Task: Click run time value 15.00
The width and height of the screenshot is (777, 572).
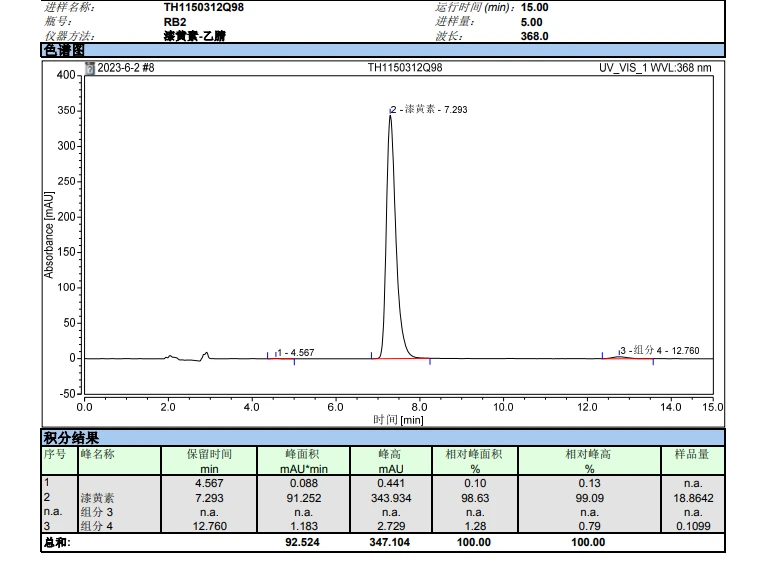Action: [x=535, y=7]
